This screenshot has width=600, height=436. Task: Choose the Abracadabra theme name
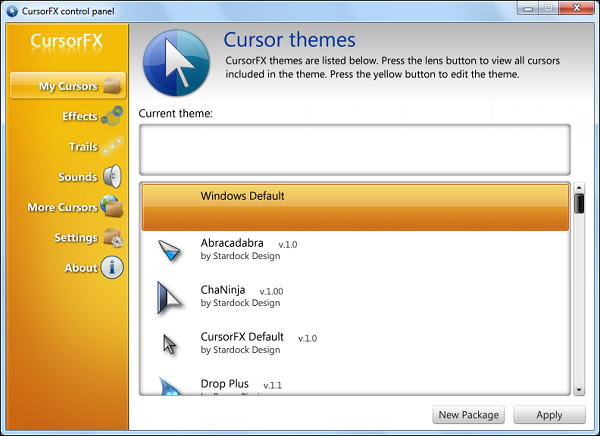pos(232,243)
